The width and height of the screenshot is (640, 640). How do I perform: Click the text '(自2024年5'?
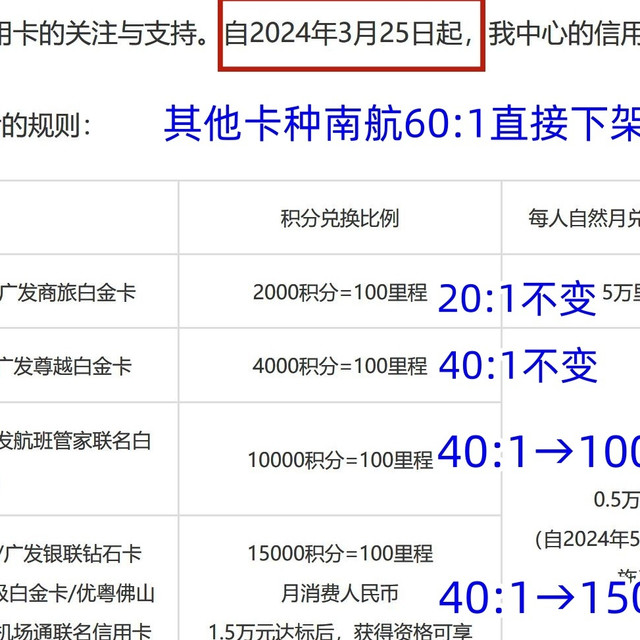point(587,540)
